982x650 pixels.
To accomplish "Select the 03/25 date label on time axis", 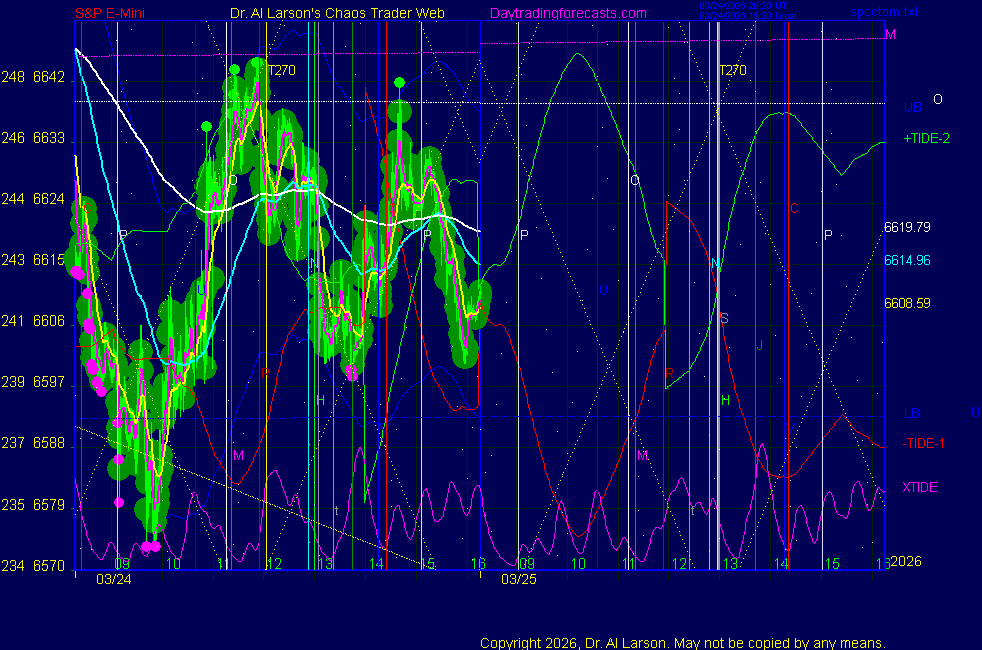I will pyautogui.click(x=518, y=578).
